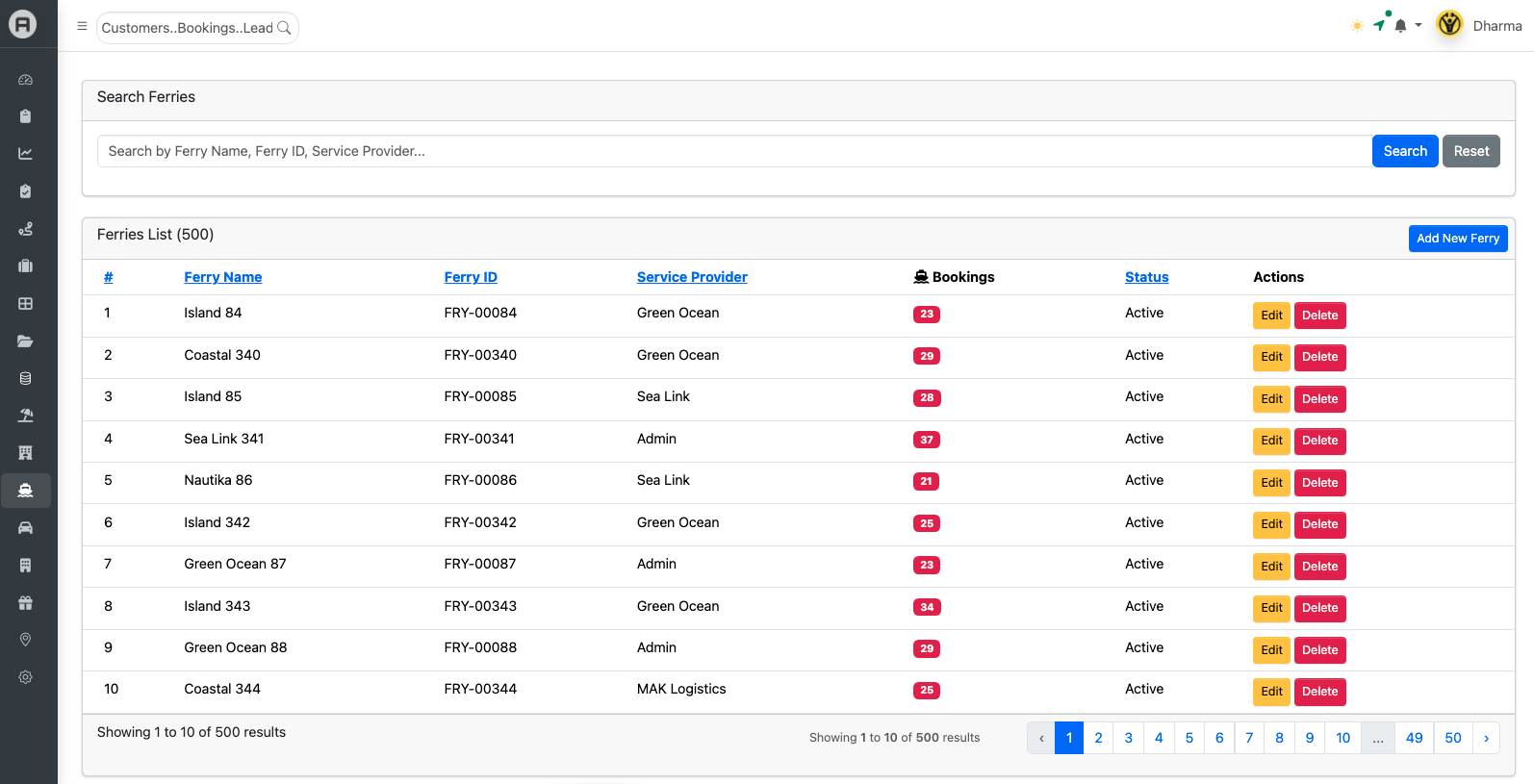Click the green navigation arrow icon
This screenshot has width=1534, height=784.
pyautogui.click(x=1380, y=25)
